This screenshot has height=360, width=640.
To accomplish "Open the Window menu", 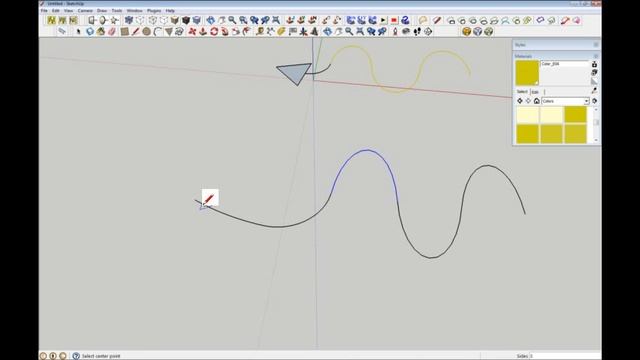I will click(x=135, y=11).
